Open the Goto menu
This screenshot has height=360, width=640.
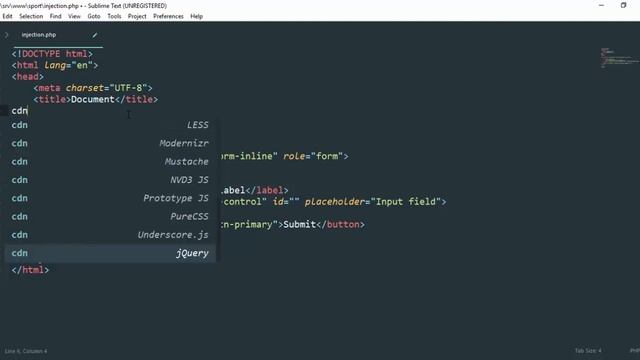pyautogui.click(x=94, y=16)
